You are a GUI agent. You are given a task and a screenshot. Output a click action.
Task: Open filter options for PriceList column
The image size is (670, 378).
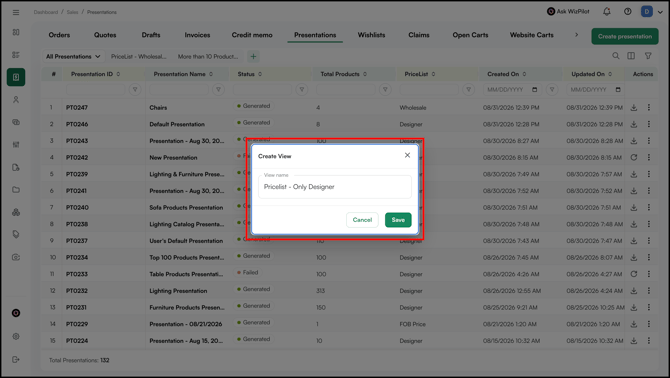point(469,90)
